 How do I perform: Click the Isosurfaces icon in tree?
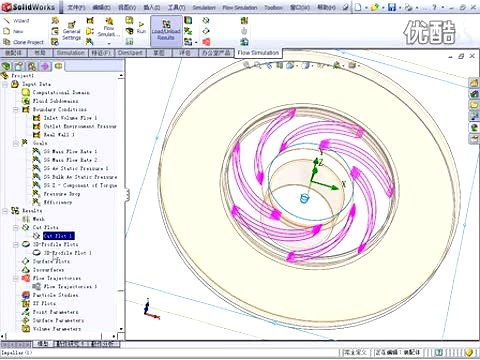(x=26, y=269)
